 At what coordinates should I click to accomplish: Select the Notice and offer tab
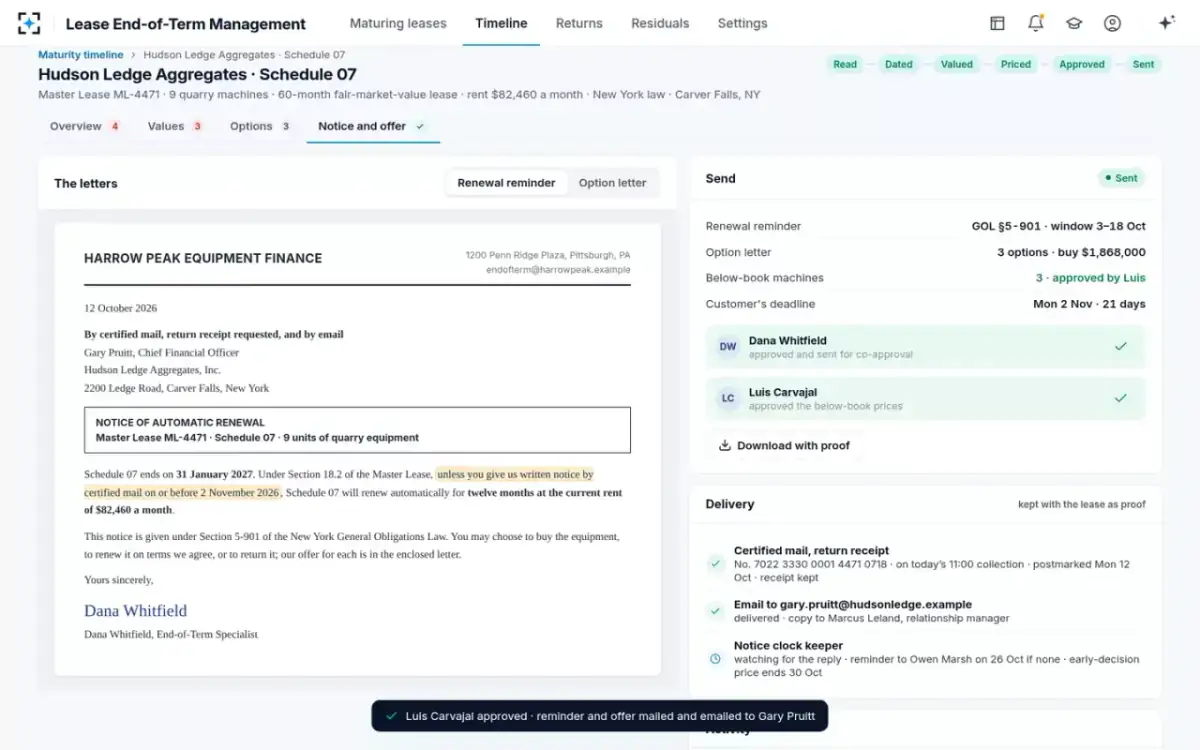372,126
